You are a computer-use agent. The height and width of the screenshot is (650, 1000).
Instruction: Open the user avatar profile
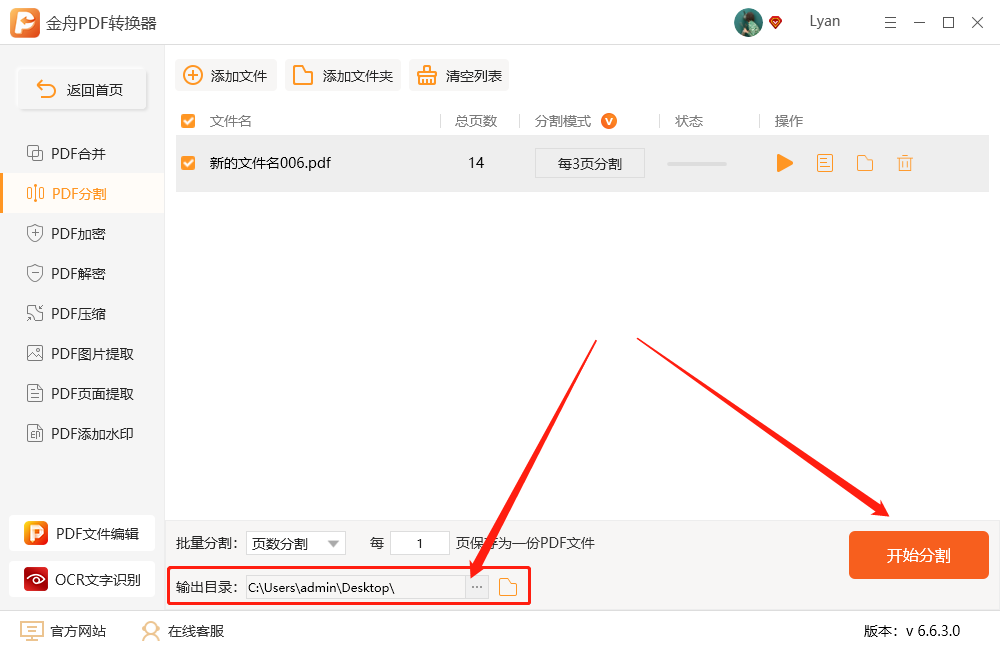click(x=748, y=22)
